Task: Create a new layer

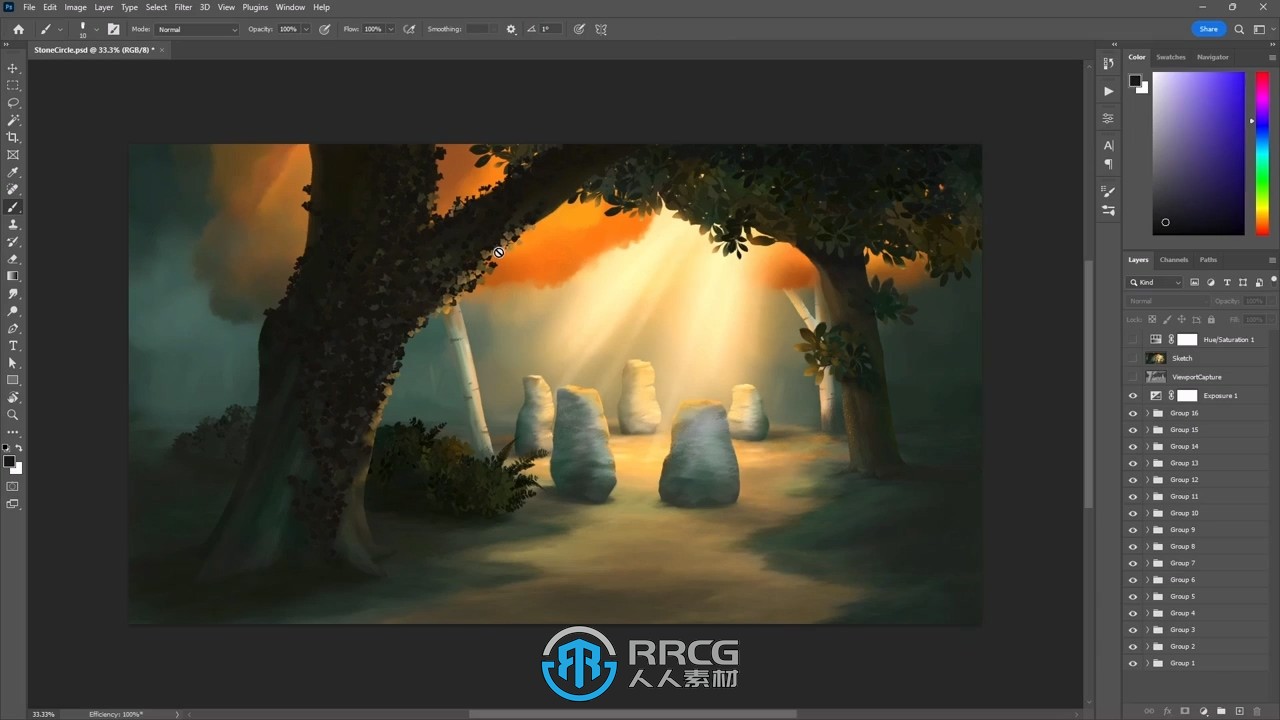Action: (x=1239, y=711)
